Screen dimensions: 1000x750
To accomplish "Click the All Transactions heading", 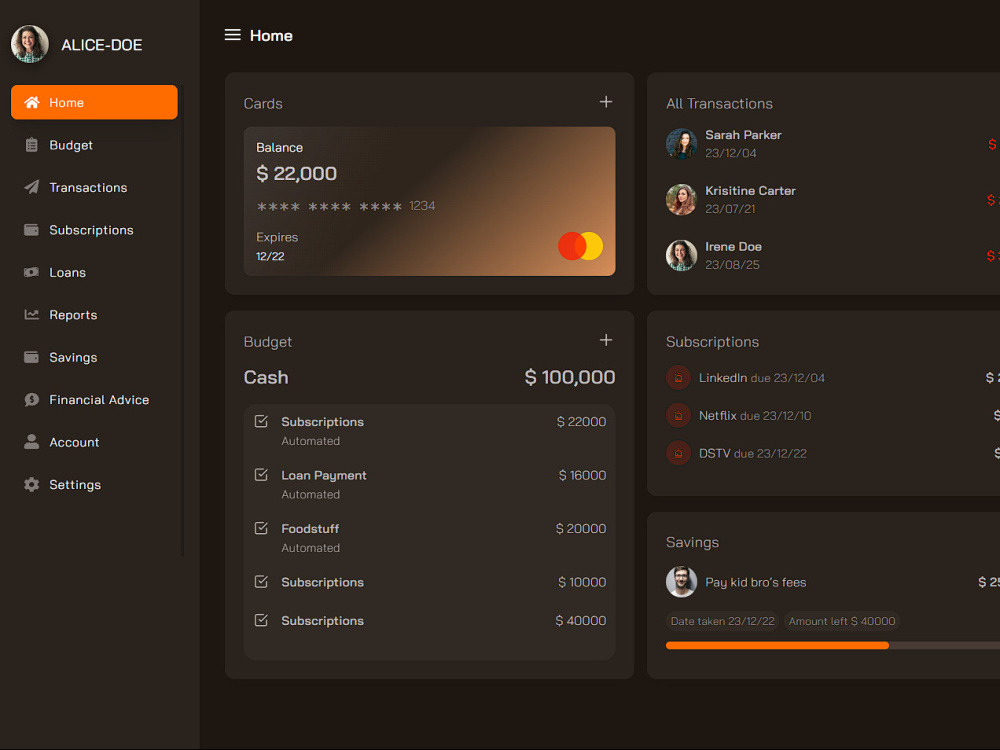I will tap(719, 104).
